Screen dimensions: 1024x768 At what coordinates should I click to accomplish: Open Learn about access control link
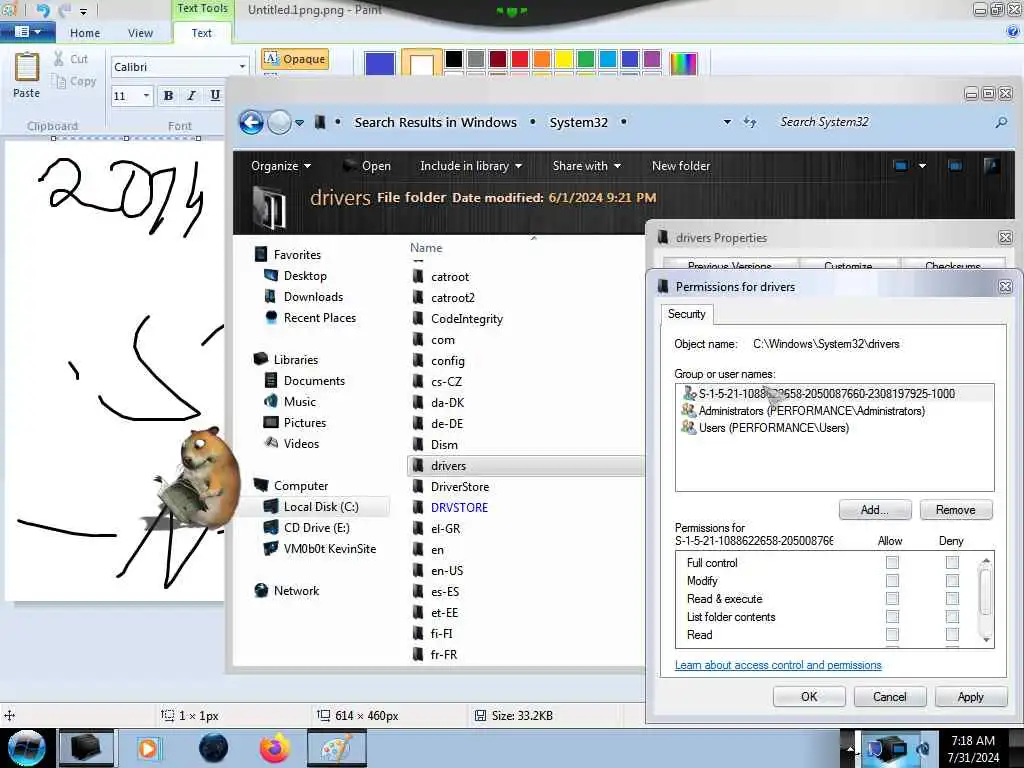click(778, 665)
